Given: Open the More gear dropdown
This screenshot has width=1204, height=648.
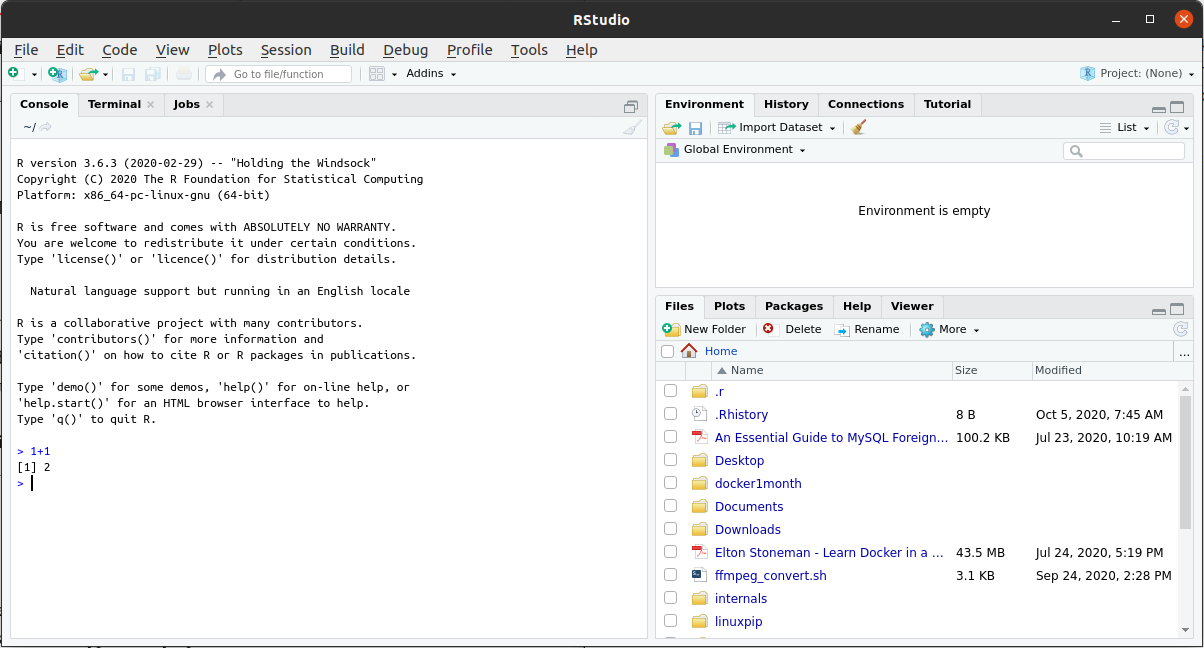Looking at the screenshot, I should click(x=949, y=329).
